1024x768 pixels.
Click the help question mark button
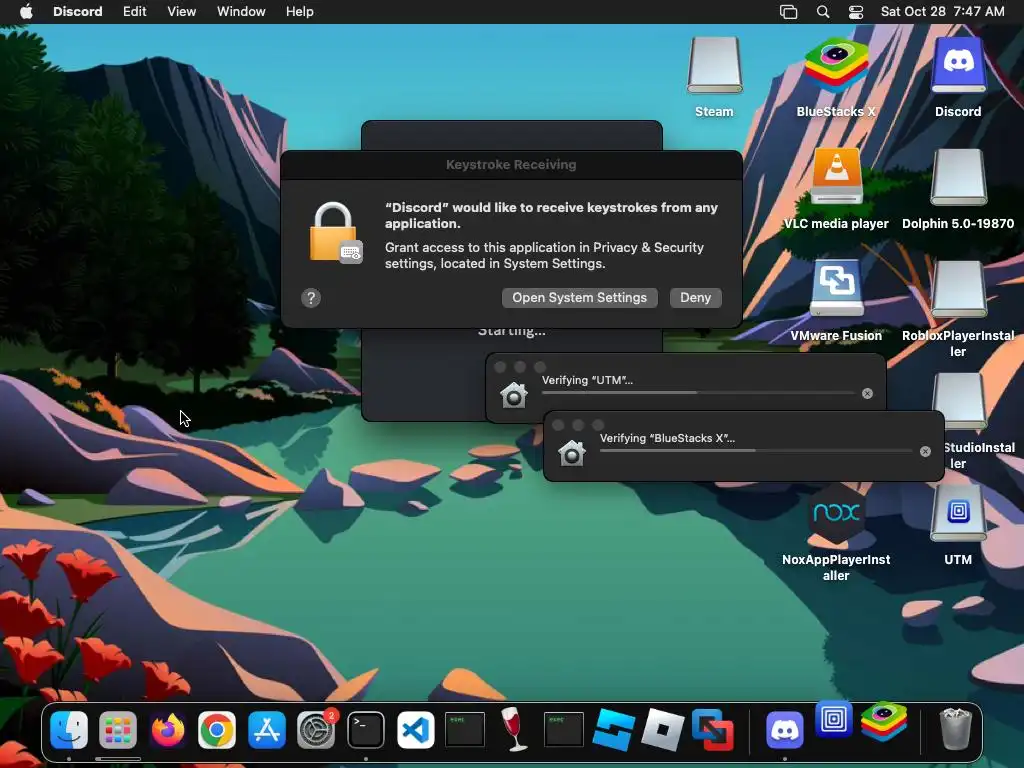[x=311, y=298]
